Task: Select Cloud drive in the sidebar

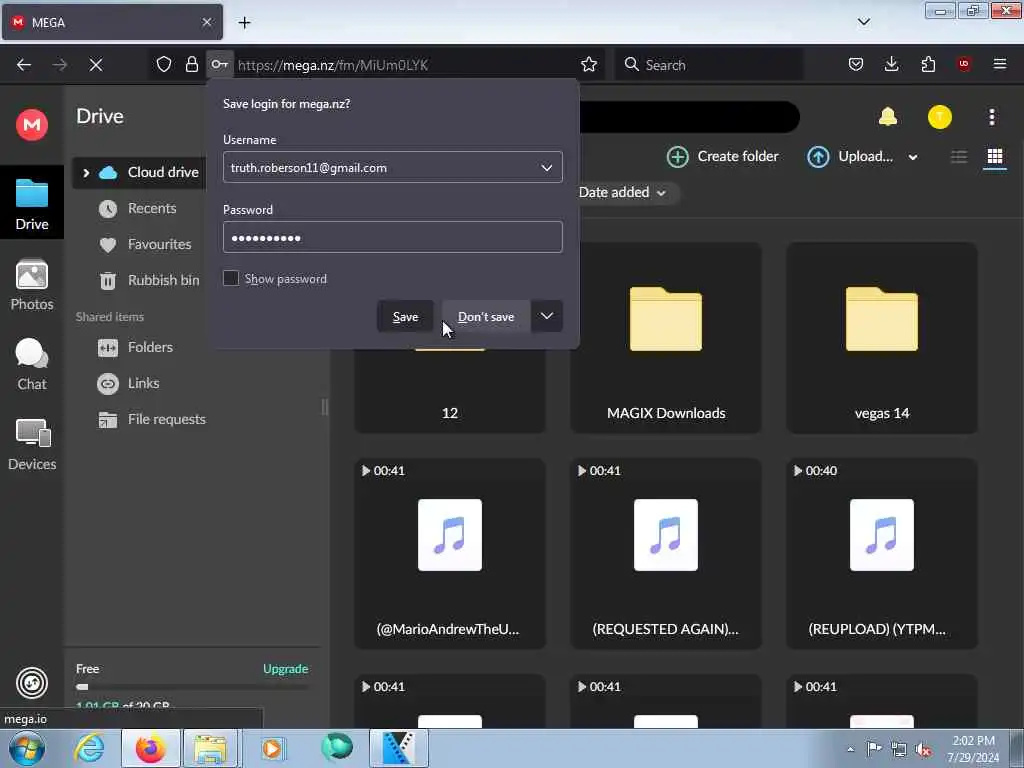Action: [163, 172]
